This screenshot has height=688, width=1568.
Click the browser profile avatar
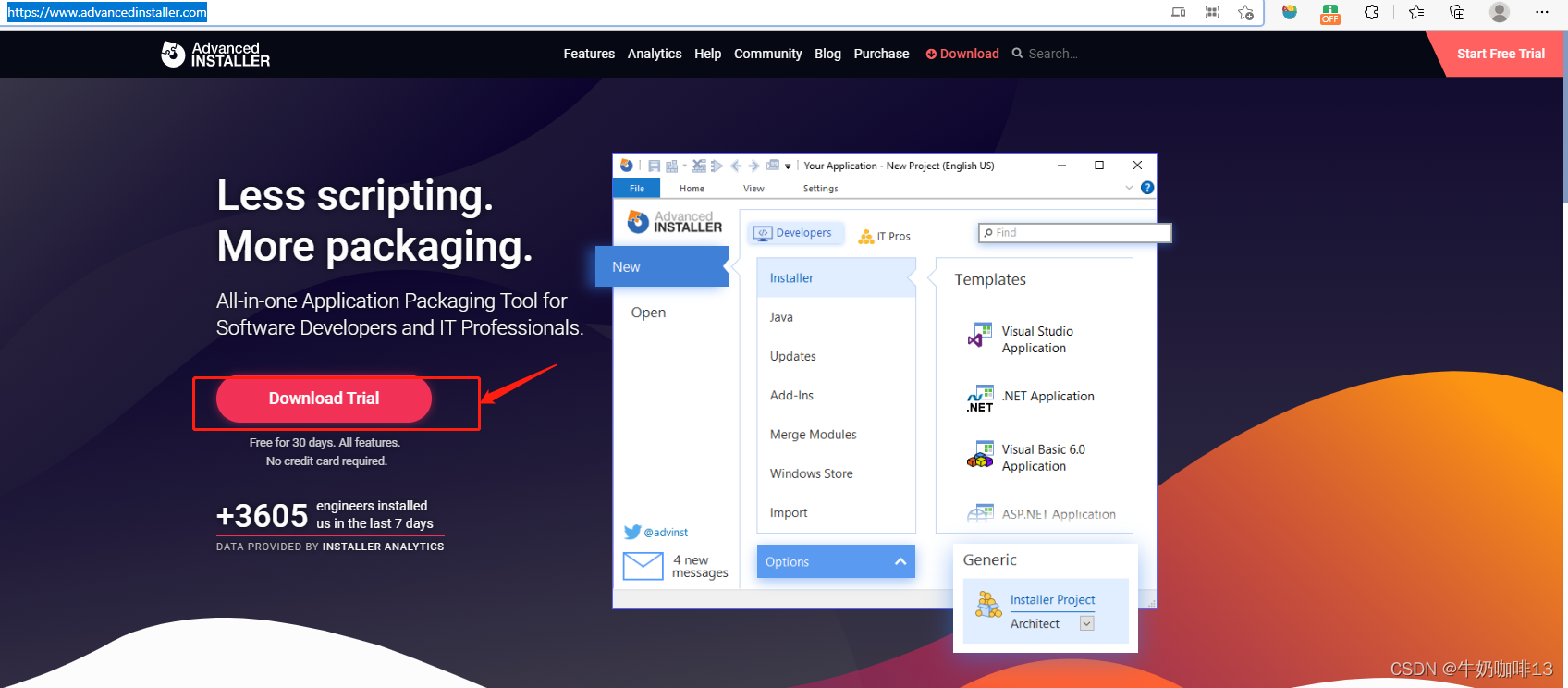(x=1500, y=12)
